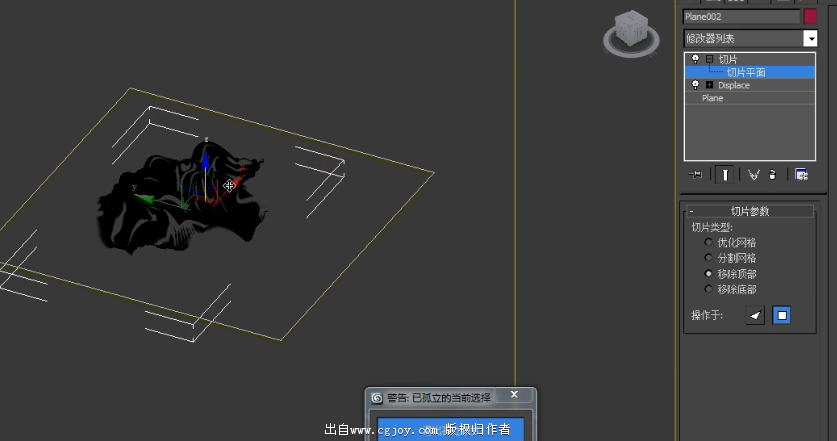Toggle the show end result icon

(725, 175)
